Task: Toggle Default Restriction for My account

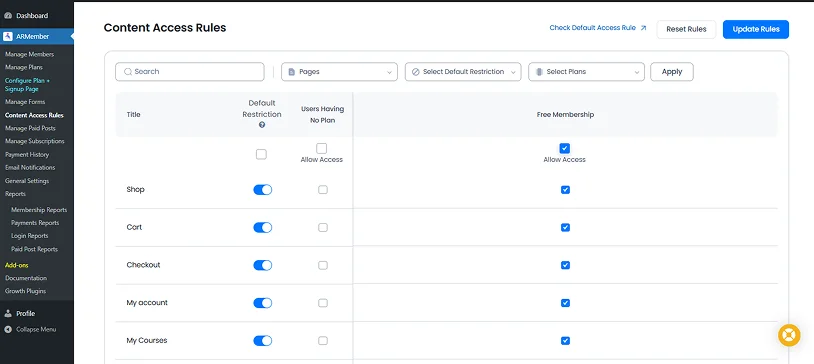Action: (263, 303)
